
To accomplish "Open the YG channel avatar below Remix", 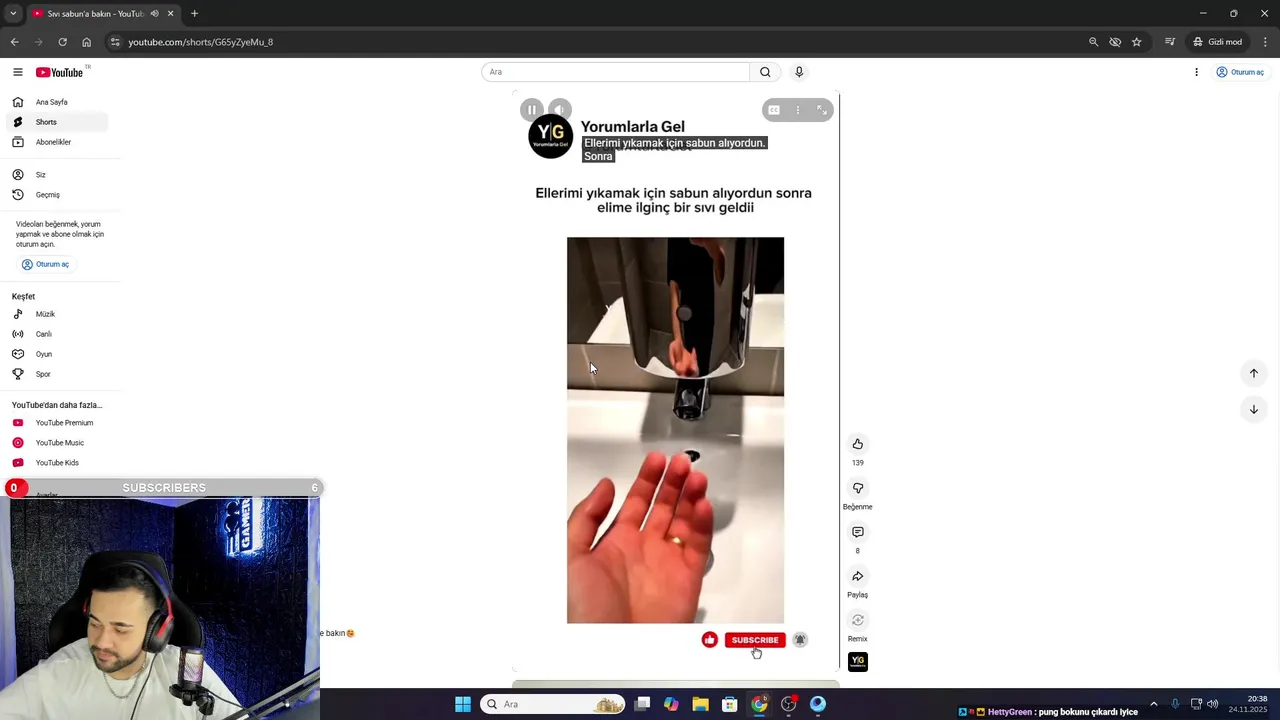I will (x=858, y=661).
